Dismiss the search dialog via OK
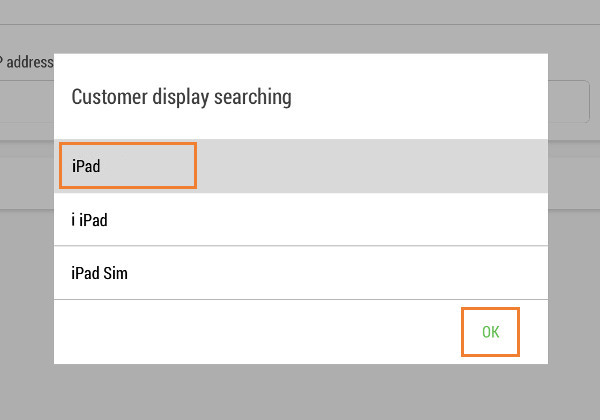Screen dimensions: 600x420 click(490, 332)
